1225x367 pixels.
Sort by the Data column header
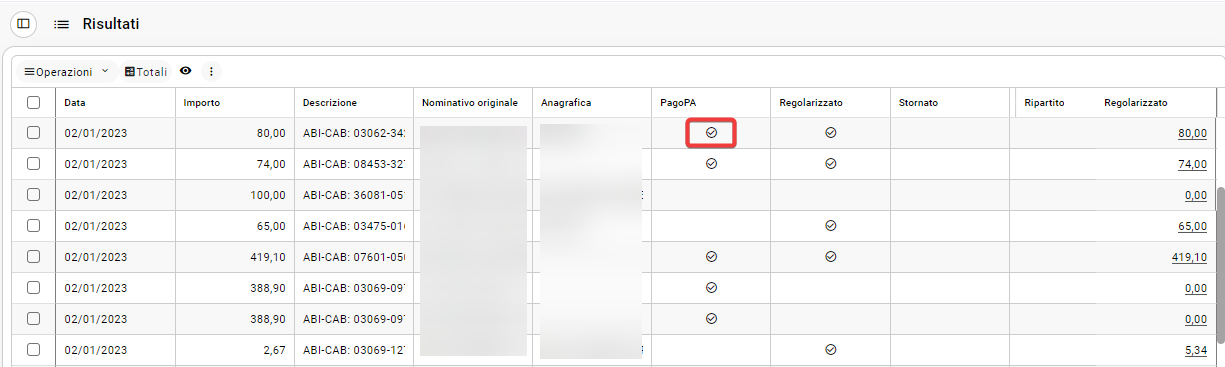(x=75, y=102)
